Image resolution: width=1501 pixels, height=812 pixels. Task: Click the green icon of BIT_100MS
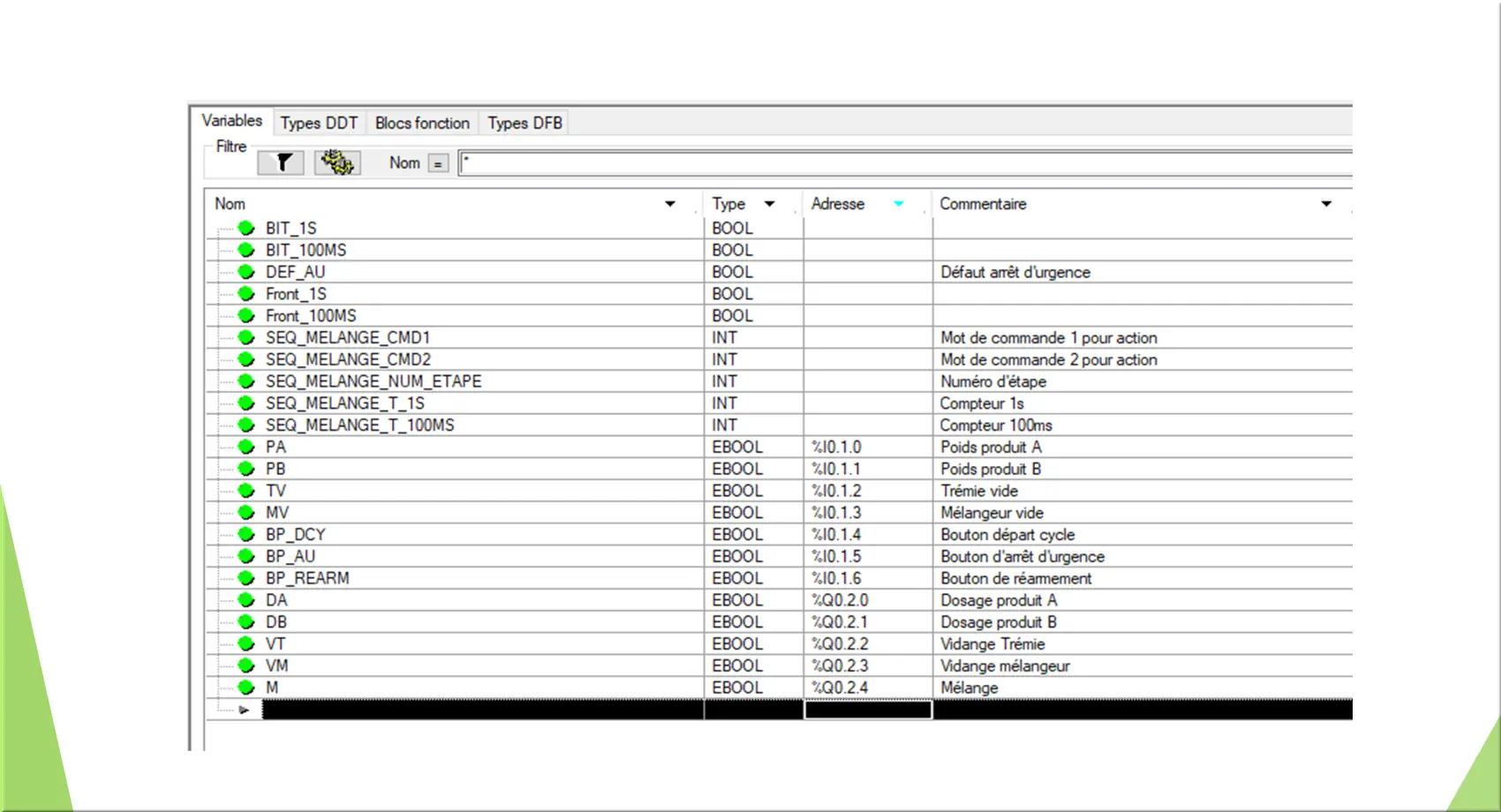tap(246, 250)
